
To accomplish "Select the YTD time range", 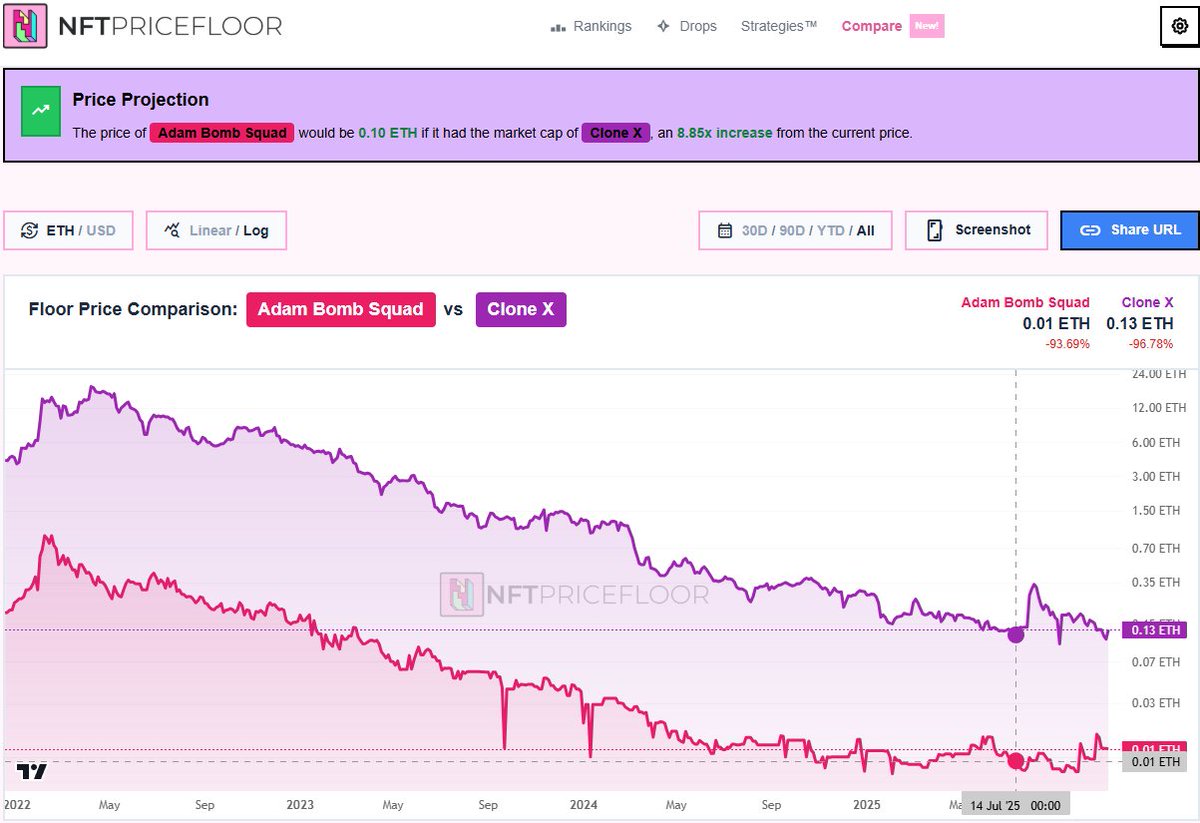I will (831, 231).
